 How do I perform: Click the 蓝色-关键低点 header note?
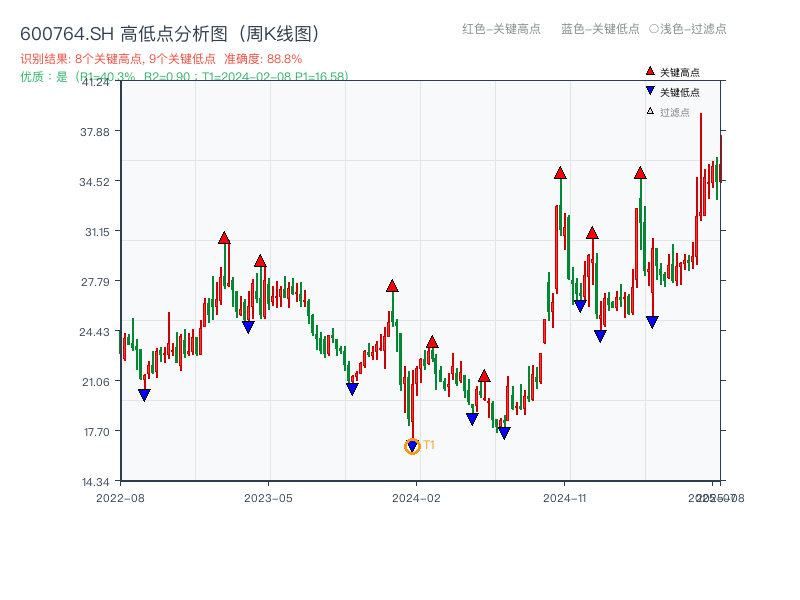coord(600,29)
